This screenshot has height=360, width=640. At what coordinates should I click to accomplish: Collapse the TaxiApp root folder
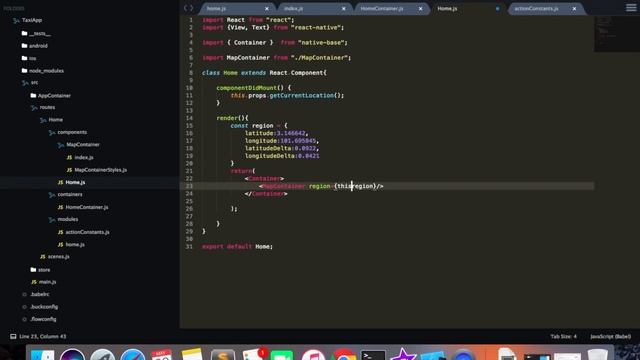(x=16, y=20)
